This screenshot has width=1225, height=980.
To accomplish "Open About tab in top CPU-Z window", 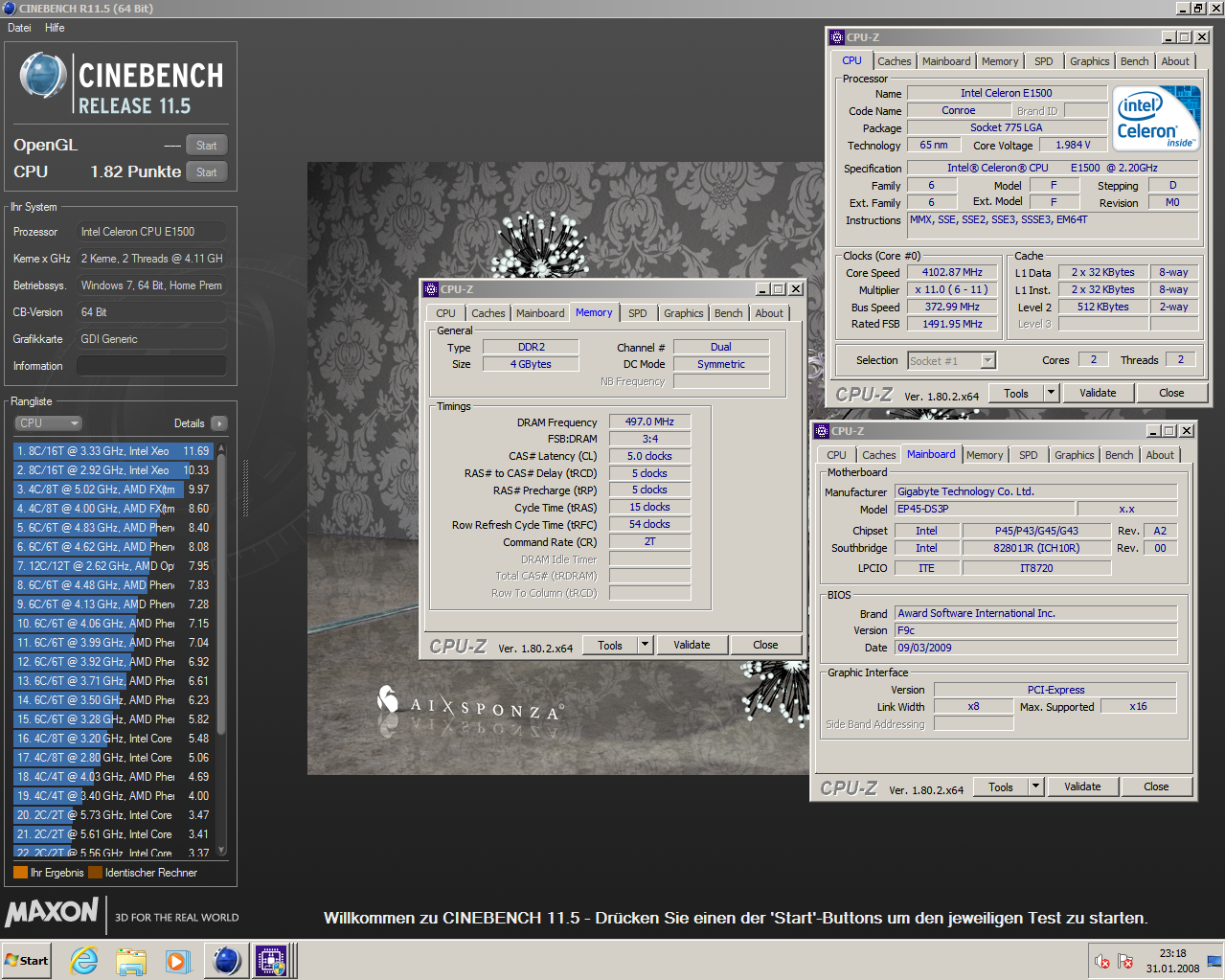I will 1175,61.
